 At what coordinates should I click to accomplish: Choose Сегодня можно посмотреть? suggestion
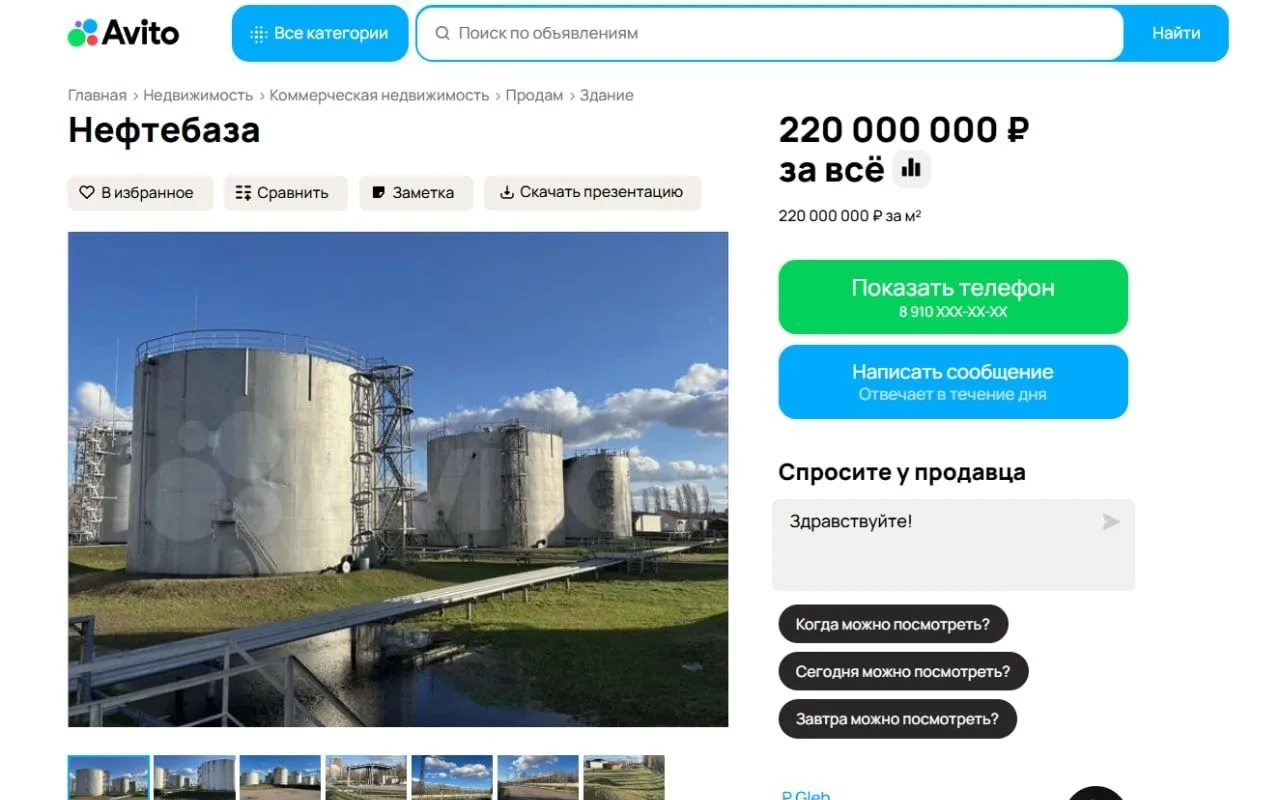click(903, 671)
